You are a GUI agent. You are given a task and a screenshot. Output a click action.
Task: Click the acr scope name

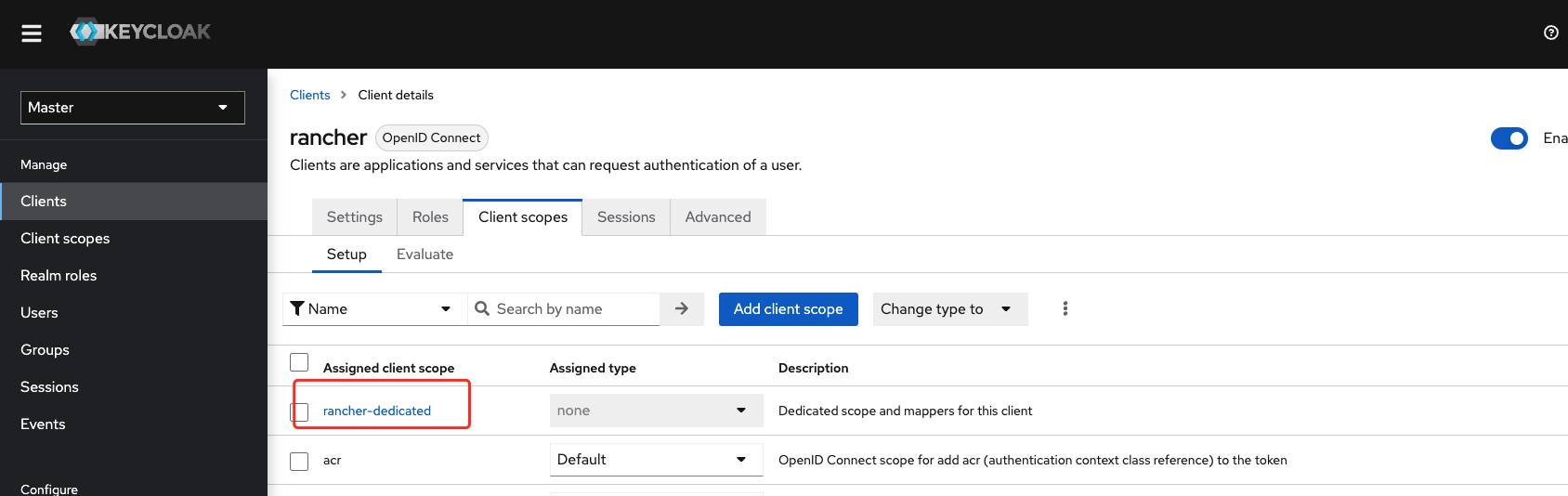(x=333, y=461)
